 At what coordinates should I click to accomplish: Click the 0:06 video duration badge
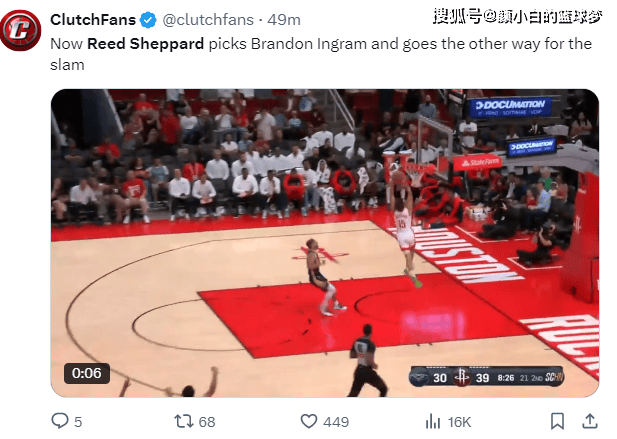click(87, 373)
